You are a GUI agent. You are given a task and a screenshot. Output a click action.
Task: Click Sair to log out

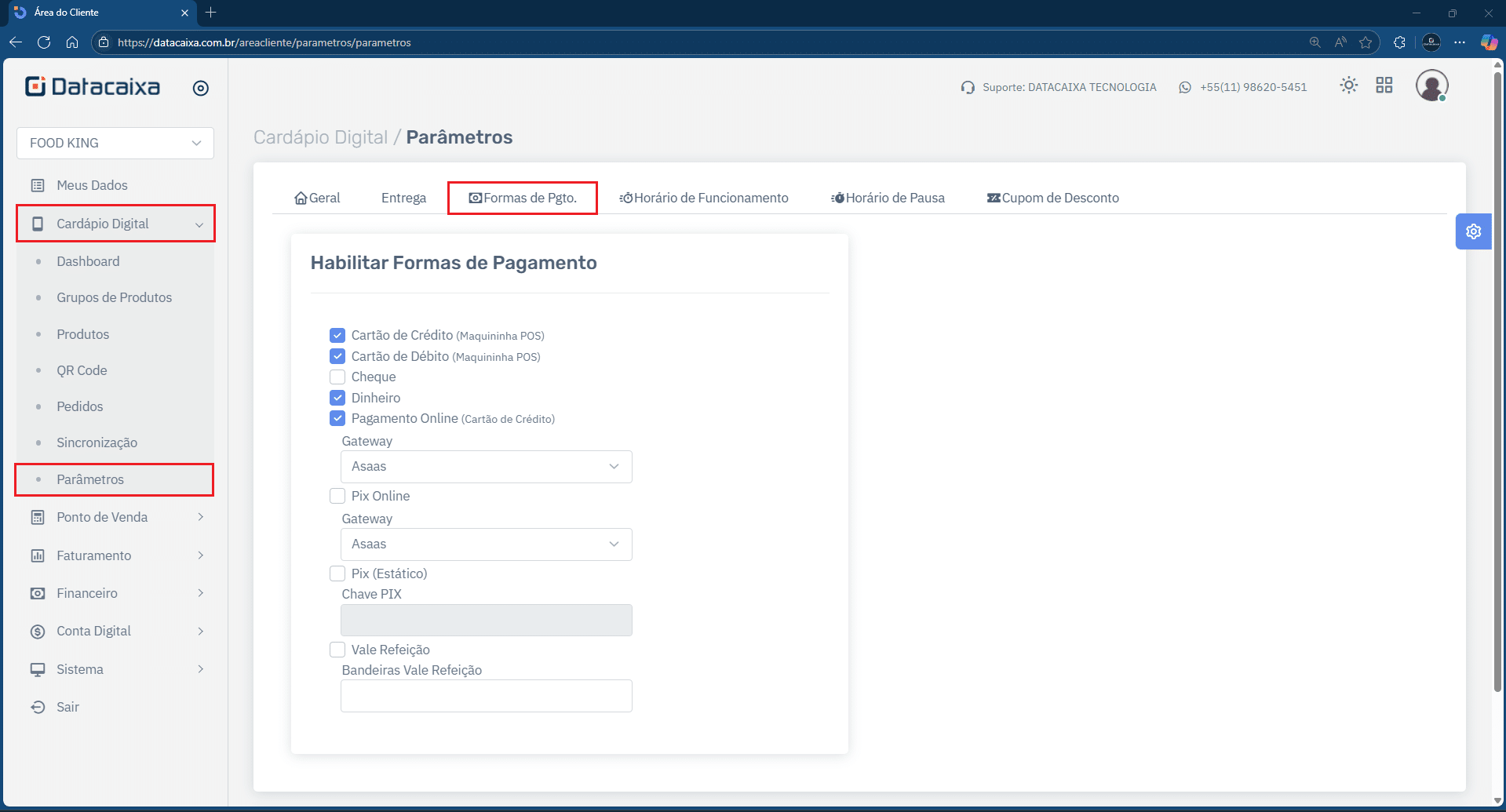67,707
